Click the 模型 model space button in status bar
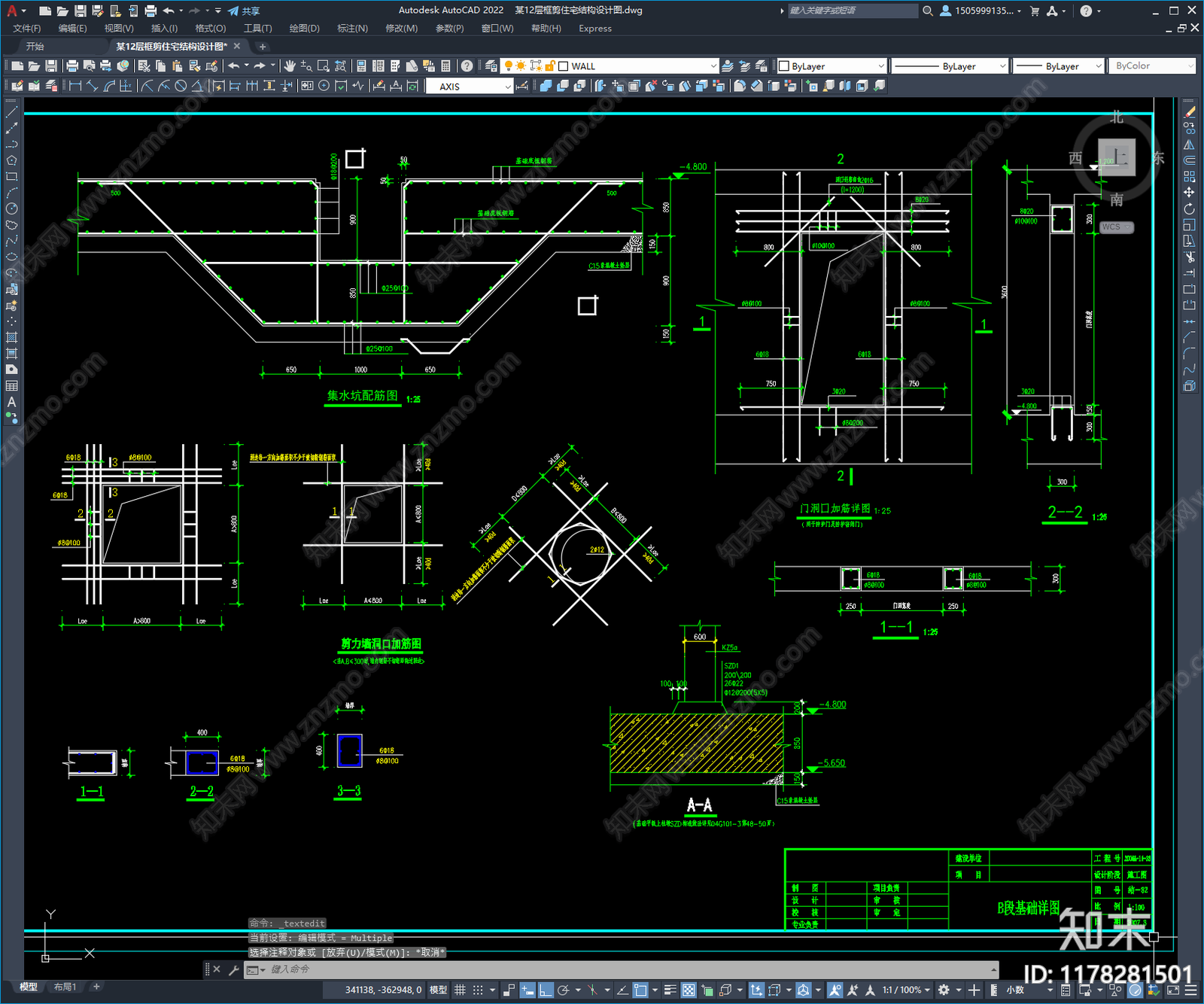The image size is (1204, 1004). 438,990
